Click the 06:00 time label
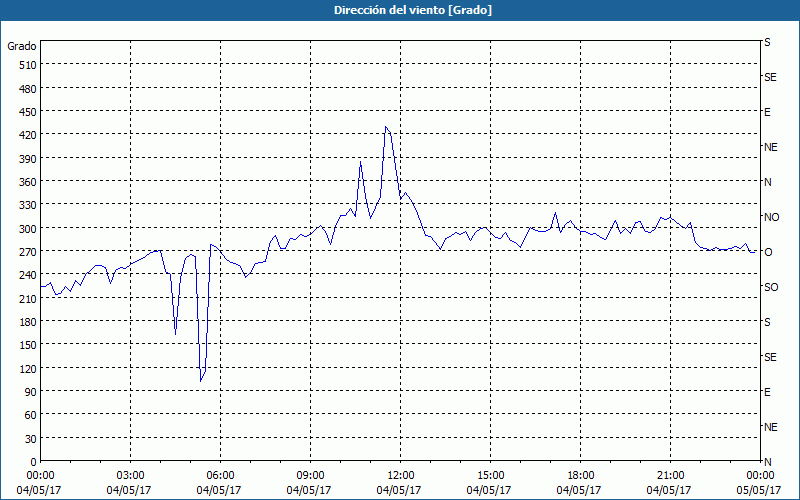This screenshot has height=500, width=800. [x=220, y=476]
